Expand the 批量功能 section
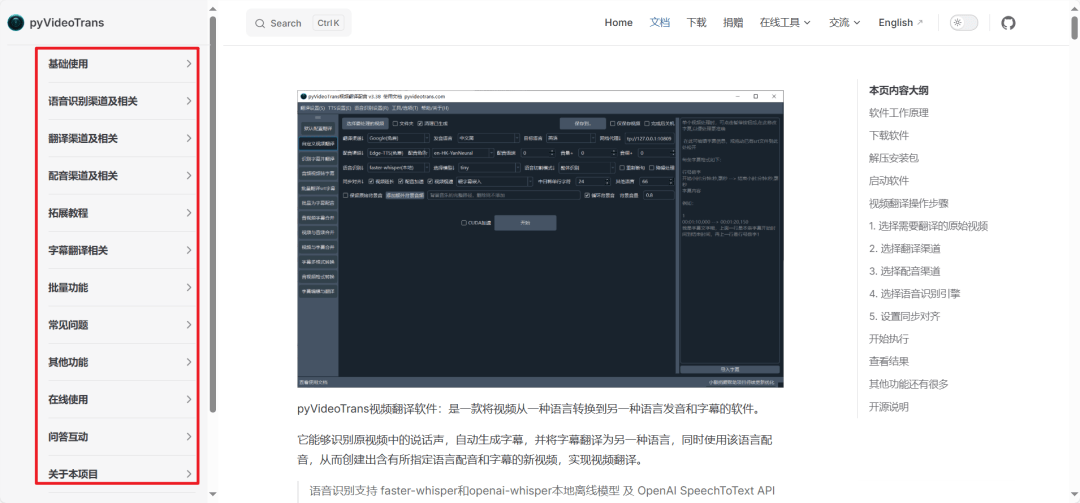 click(120, 288)
